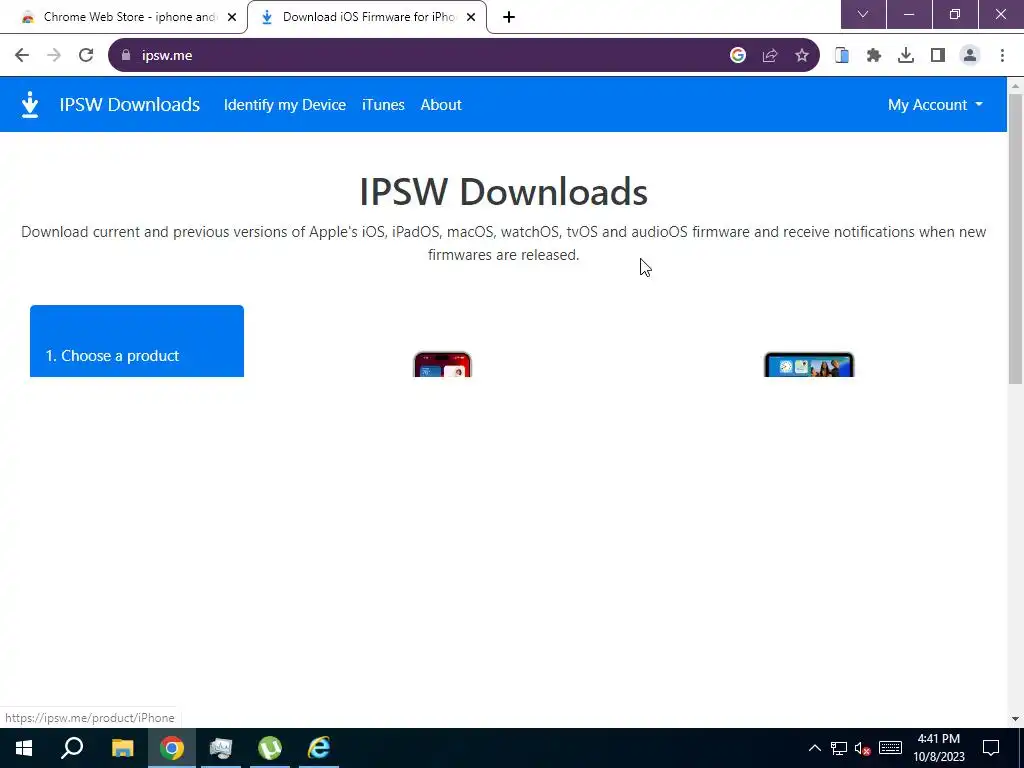Go back using browser back arrow

tap(22, 56)
